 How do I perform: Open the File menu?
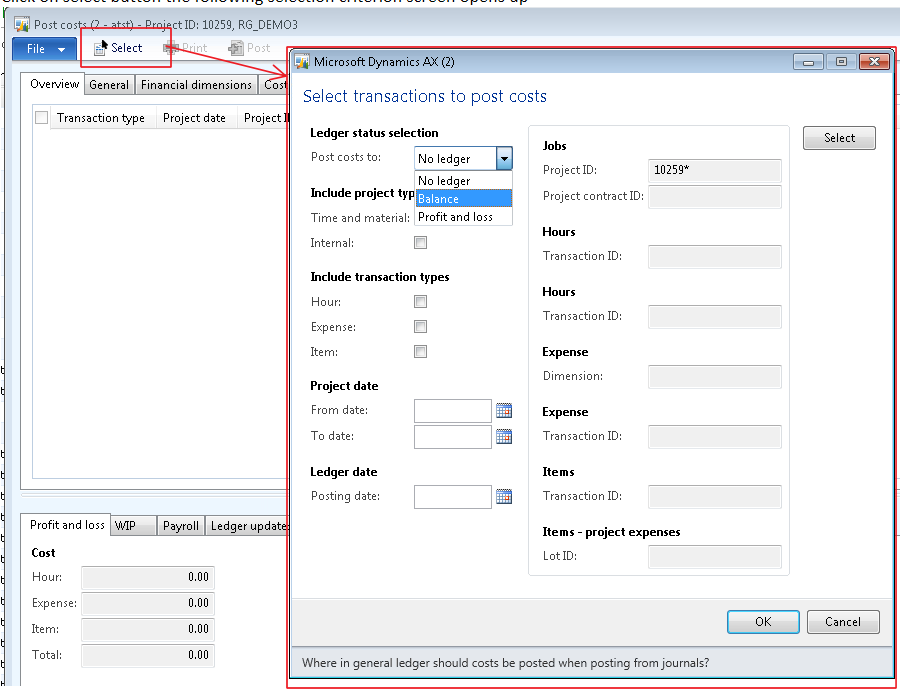point(44,49)
